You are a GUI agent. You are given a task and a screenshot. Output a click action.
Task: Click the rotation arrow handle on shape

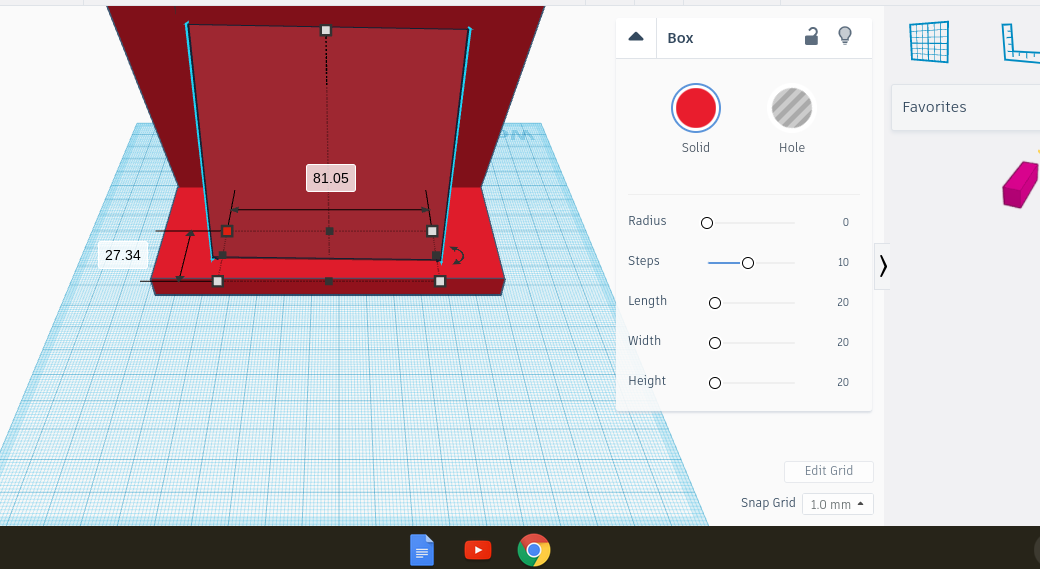point(457,255)
